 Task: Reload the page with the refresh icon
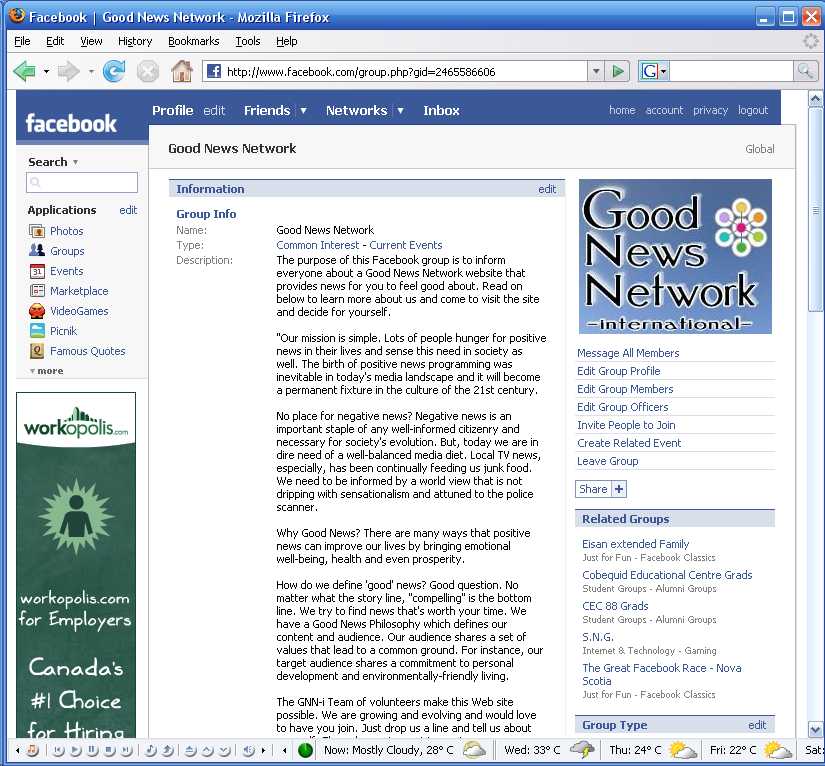pos(114,71)
